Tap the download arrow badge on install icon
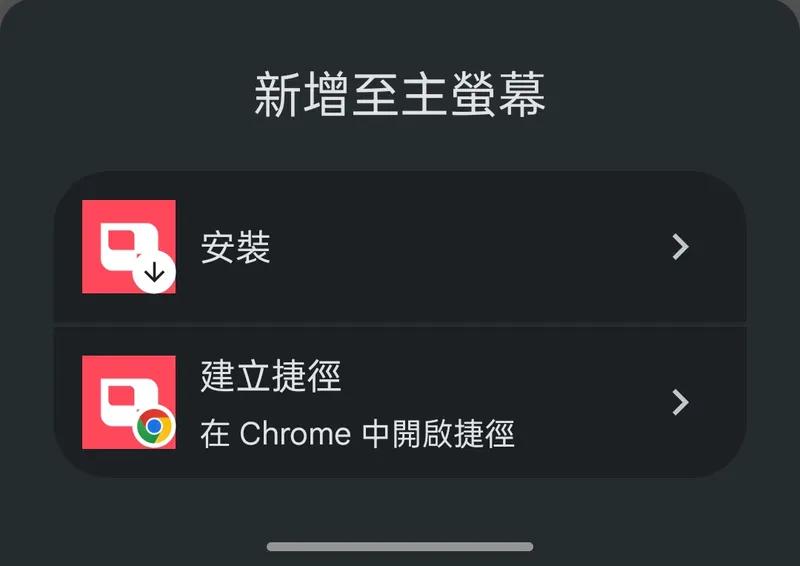This screenshot has width=800, height=566. pyautogui.click(x=154, y=273)
